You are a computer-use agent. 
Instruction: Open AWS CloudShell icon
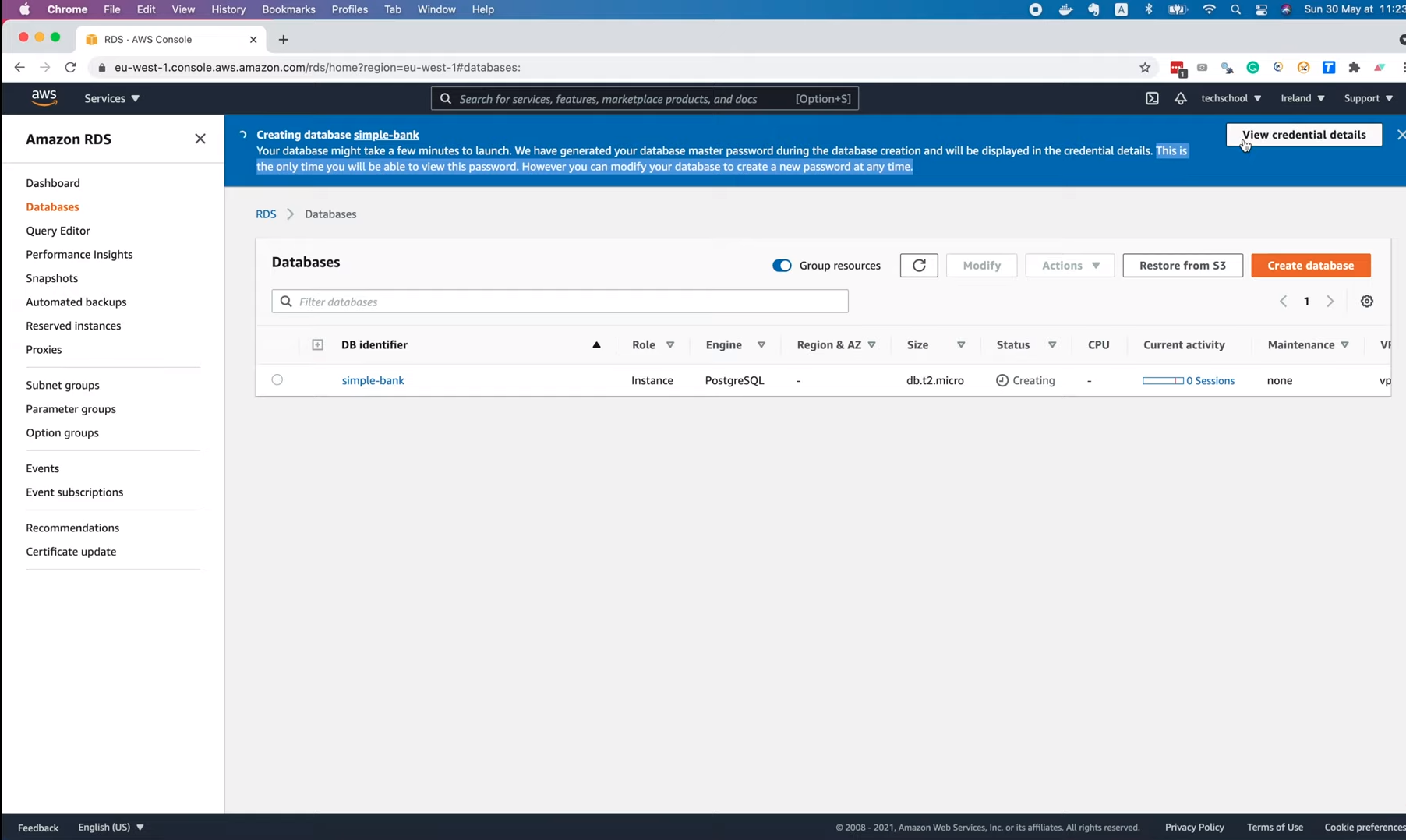coord(1152,98)
